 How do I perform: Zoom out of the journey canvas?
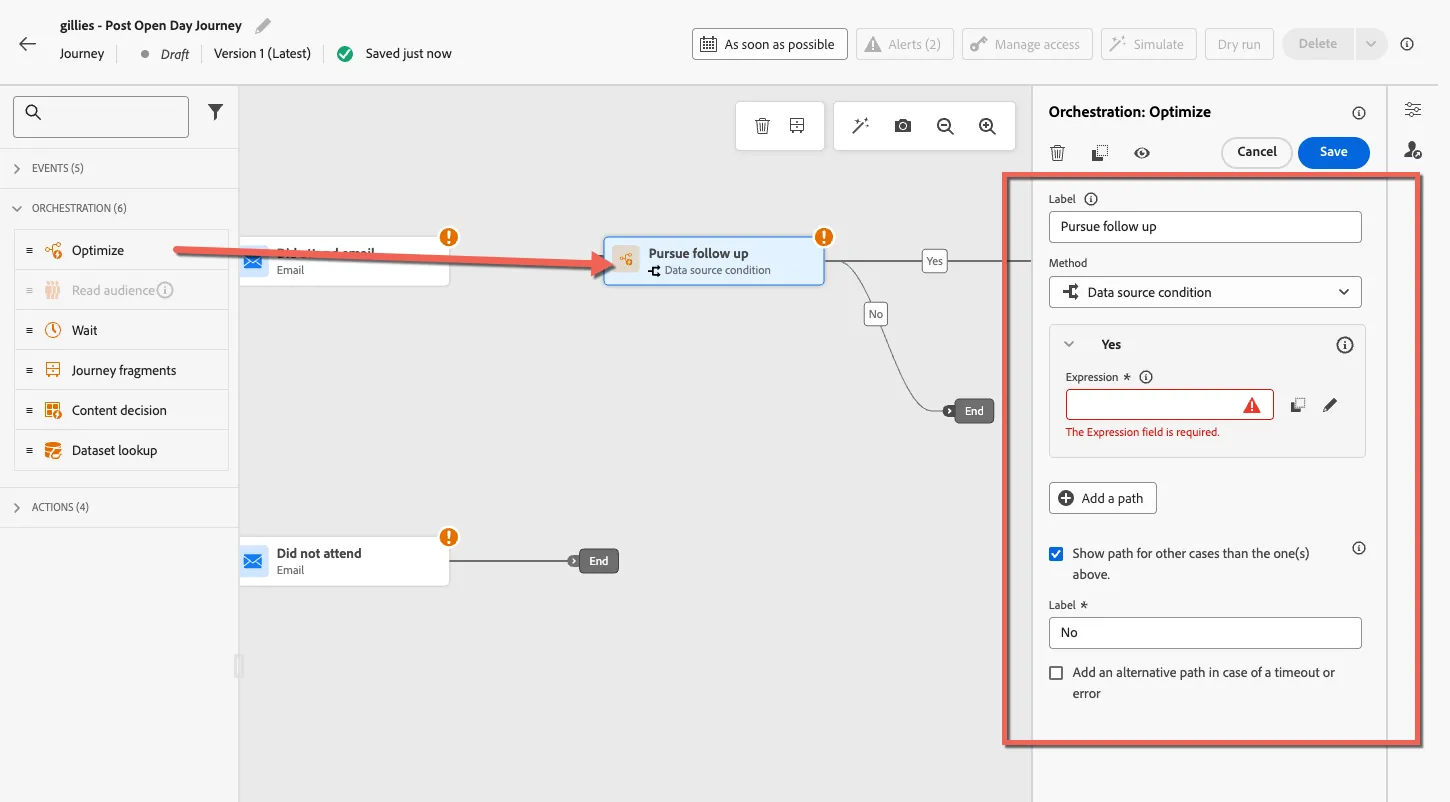point(945,126)
